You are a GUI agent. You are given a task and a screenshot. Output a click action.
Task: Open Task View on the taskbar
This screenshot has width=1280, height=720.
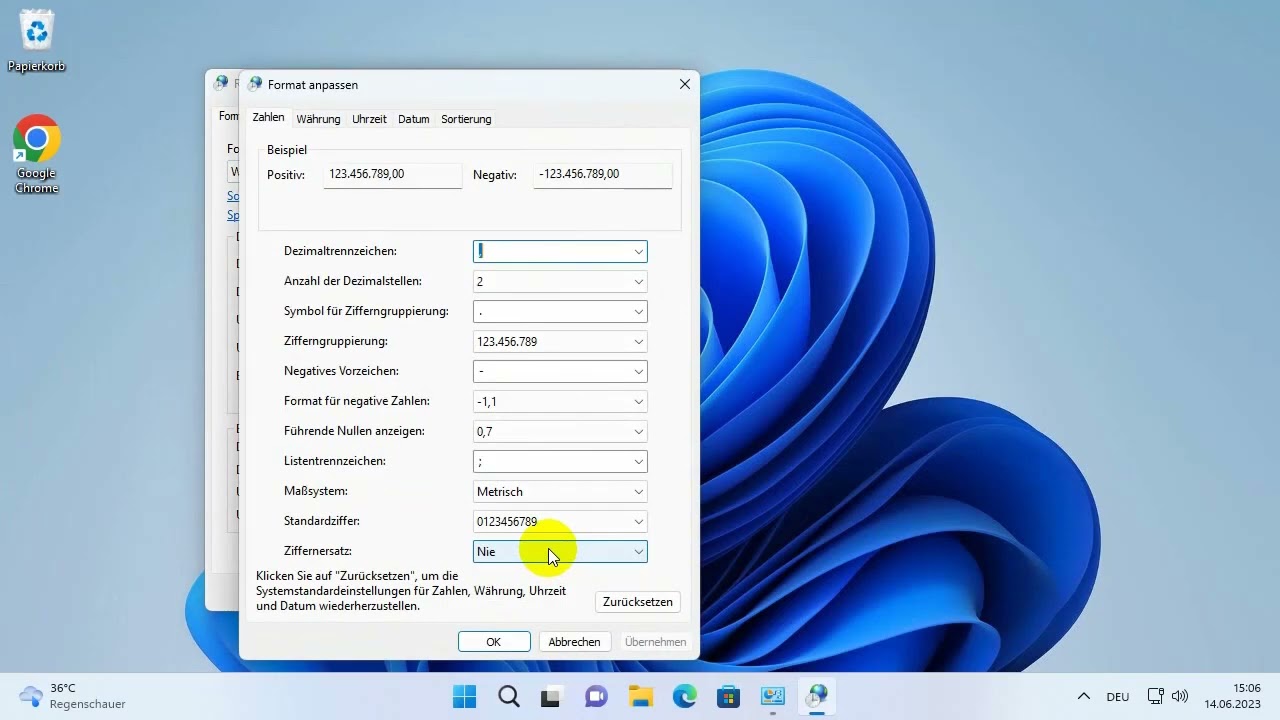[551, 696]
